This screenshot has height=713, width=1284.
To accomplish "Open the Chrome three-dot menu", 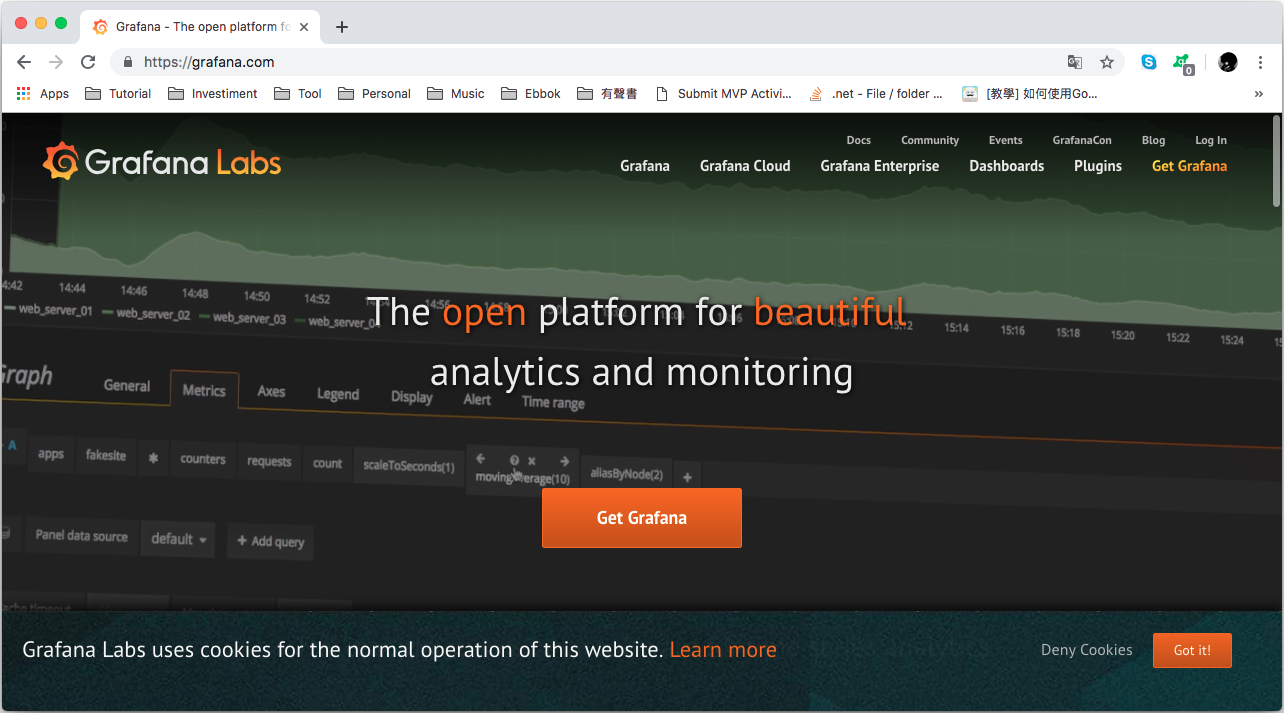I will [x=1260, y=62].
